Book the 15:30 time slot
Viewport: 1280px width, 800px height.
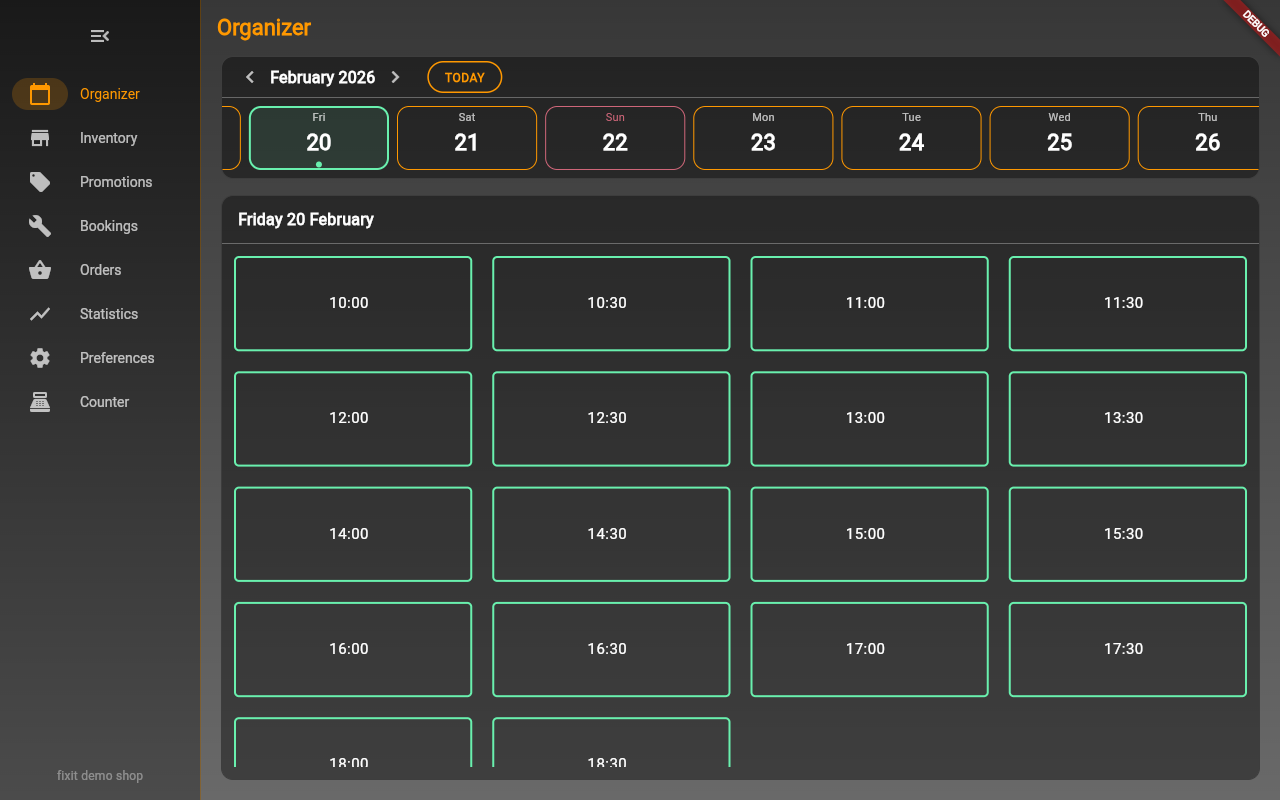(x=1127, y=534)
